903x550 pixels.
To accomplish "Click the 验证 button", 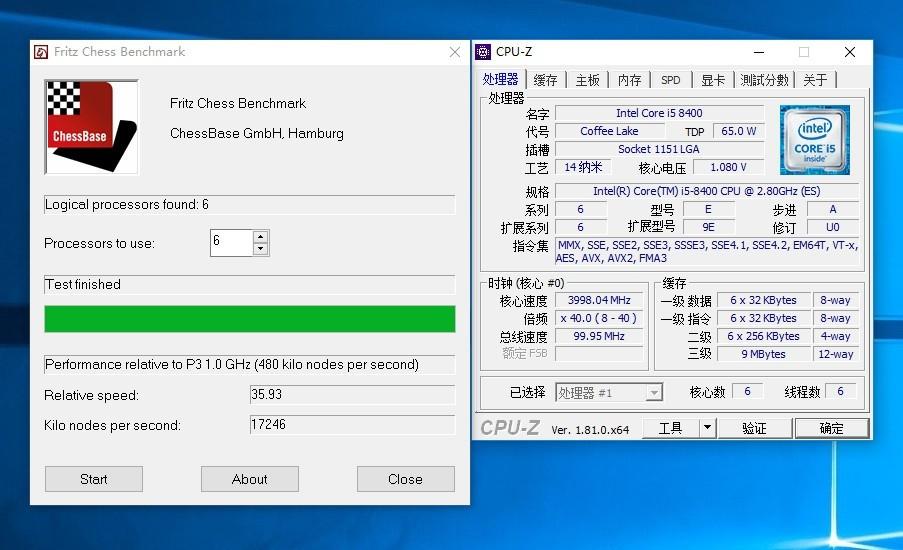I will point(754,428).
